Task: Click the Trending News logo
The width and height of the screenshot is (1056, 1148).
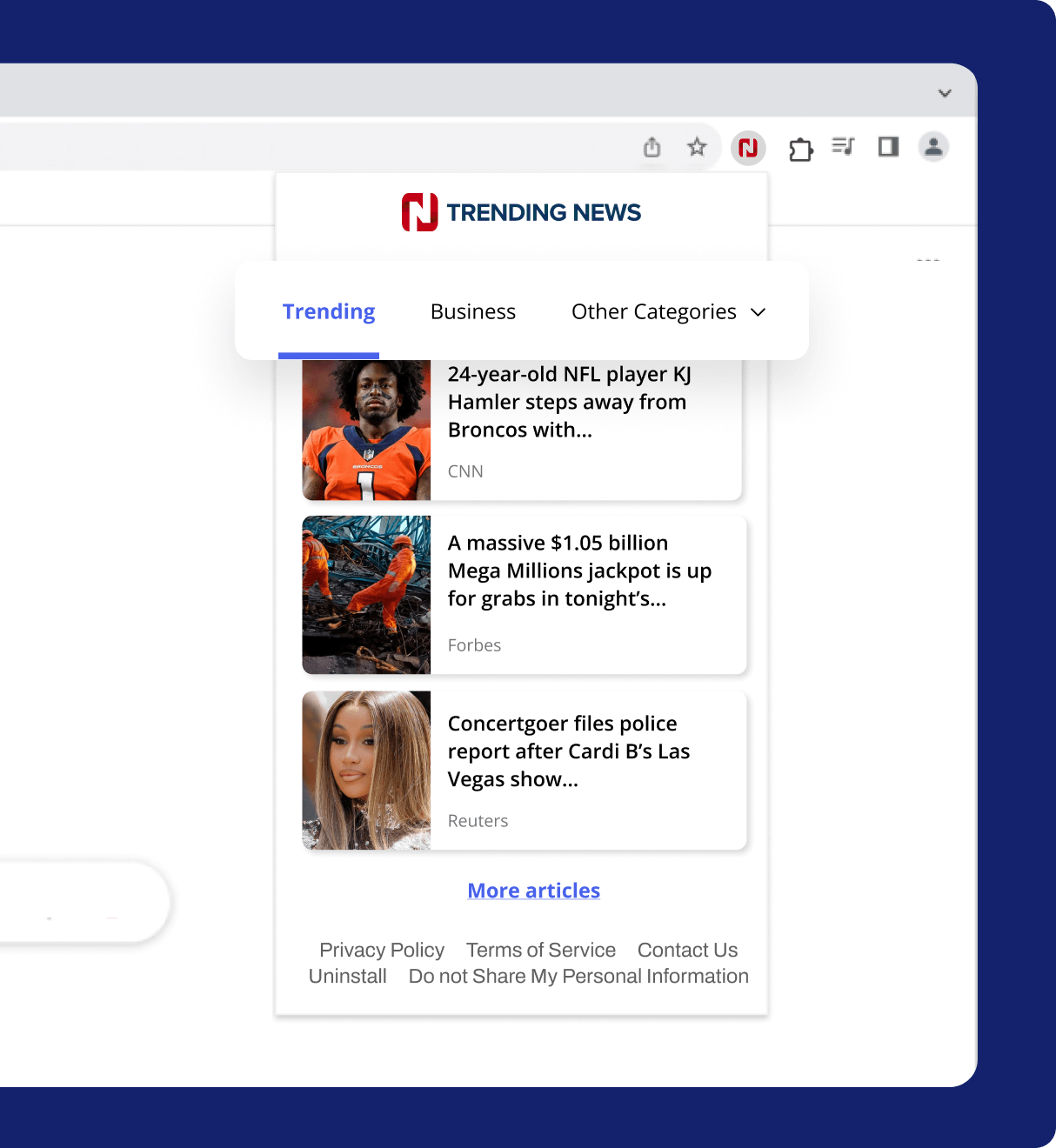Action: [x=521, y=212]
